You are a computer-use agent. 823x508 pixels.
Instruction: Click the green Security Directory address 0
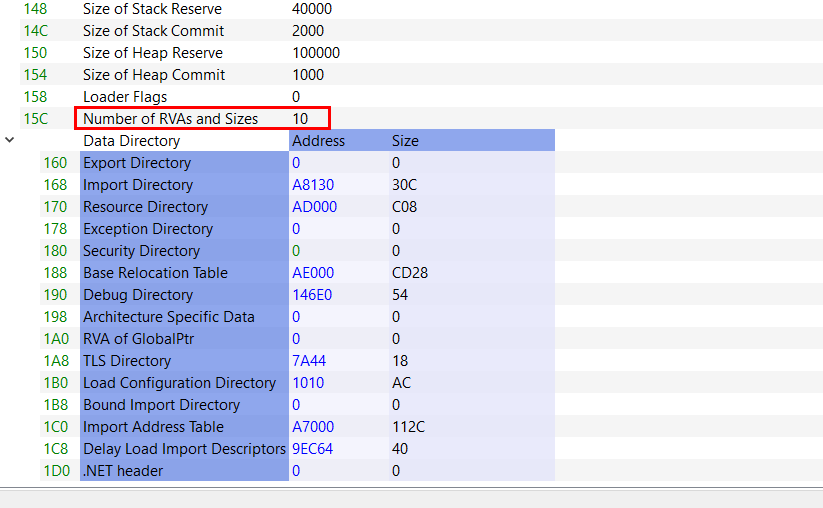[x=296, y=251]
